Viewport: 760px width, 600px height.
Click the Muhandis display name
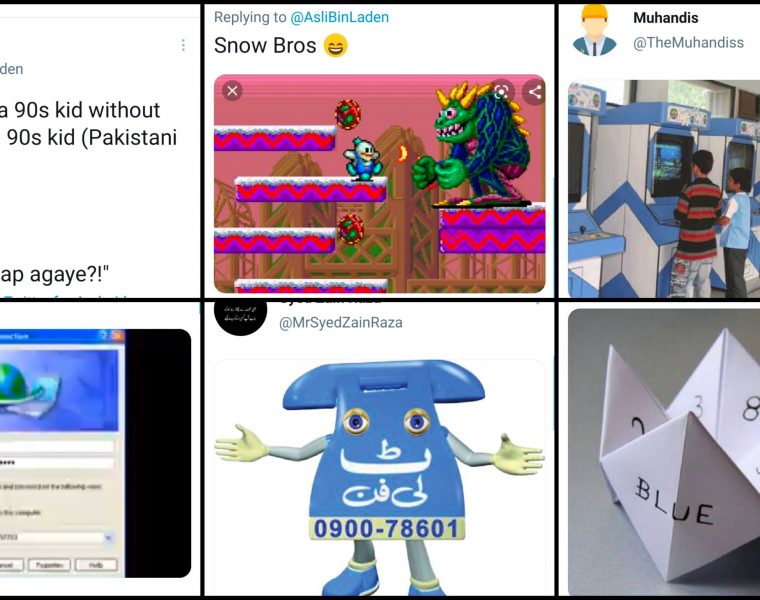tap(665, 18)
